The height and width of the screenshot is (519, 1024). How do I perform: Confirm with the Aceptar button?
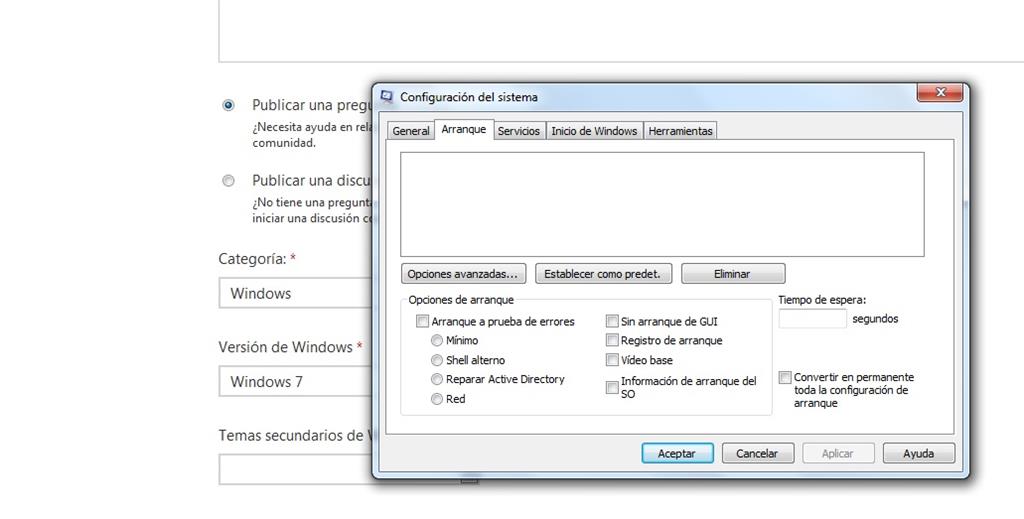point(677,453)
